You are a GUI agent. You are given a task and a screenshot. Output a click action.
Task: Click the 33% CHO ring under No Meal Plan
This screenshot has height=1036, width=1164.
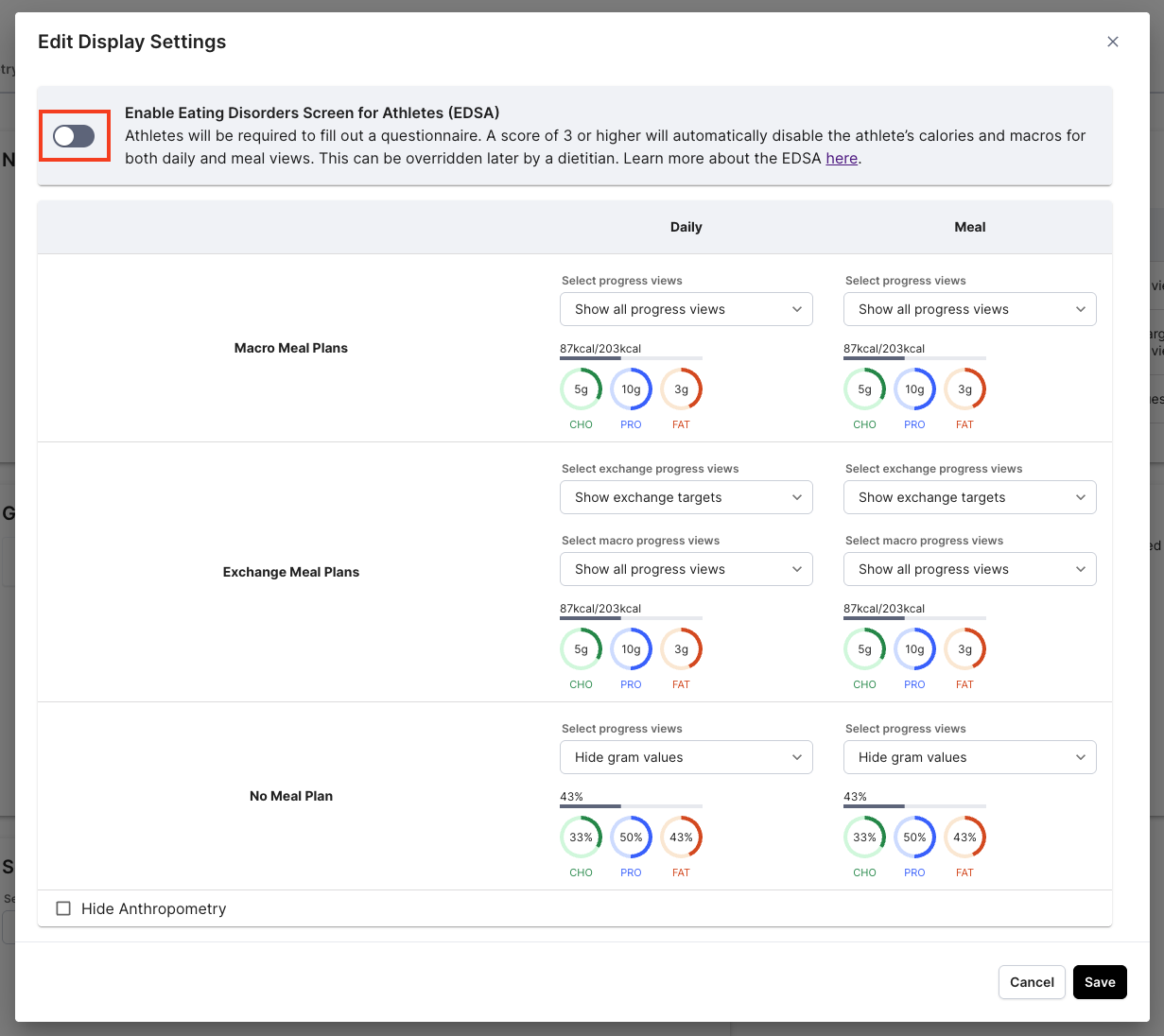point(581,837)
